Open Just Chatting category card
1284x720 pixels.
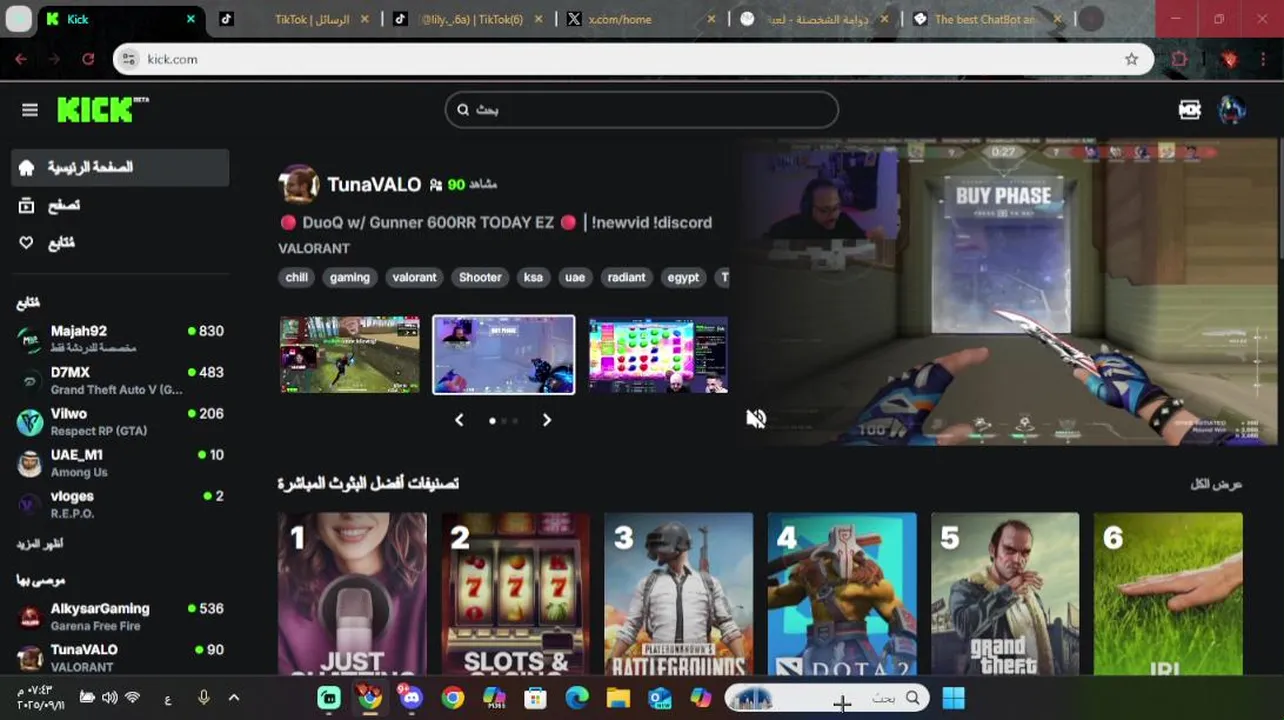pyautogui.click(x=352, y=593)
